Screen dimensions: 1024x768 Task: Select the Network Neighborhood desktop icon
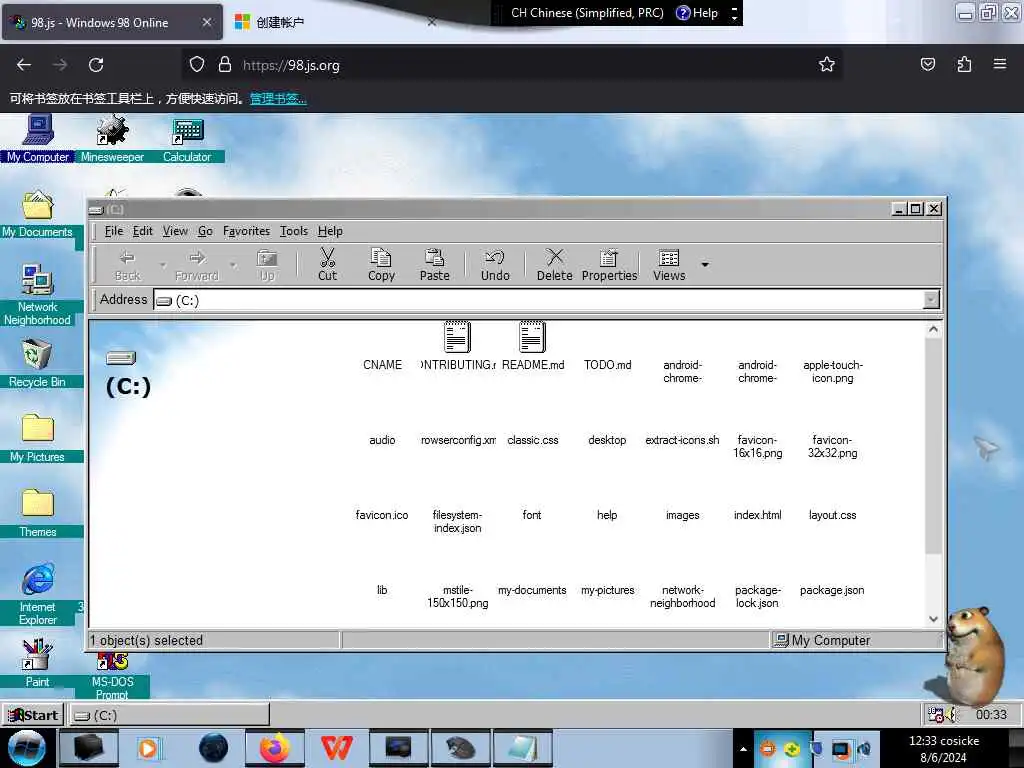click(37, 295)
